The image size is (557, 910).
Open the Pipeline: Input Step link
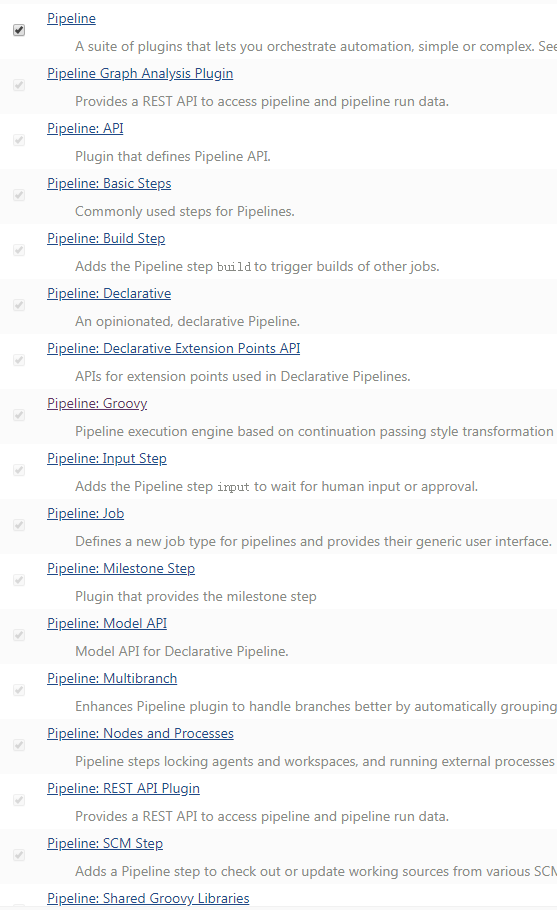coord(107,458)
